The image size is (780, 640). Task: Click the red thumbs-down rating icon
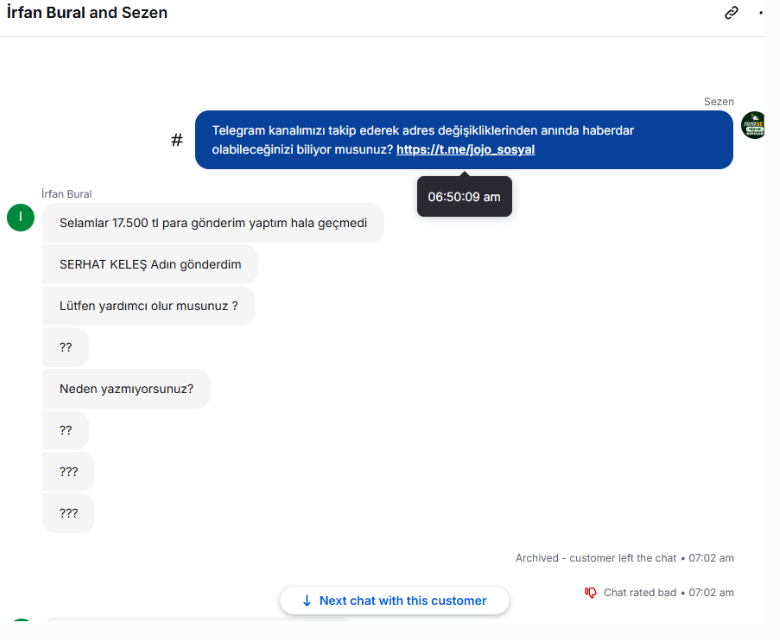590,592
